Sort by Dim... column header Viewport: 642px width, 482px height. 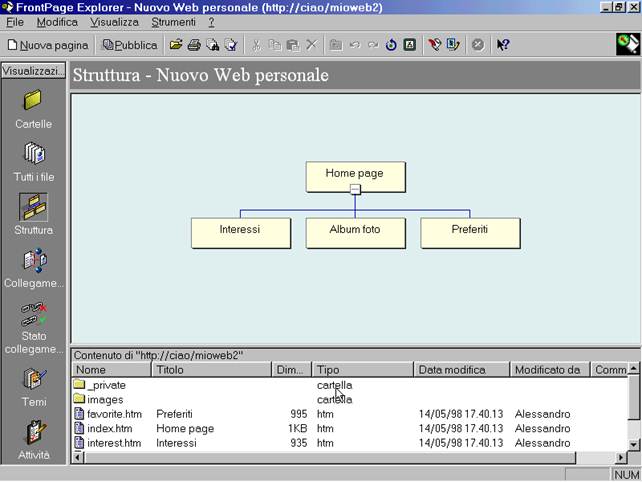[x=292, y=370]
